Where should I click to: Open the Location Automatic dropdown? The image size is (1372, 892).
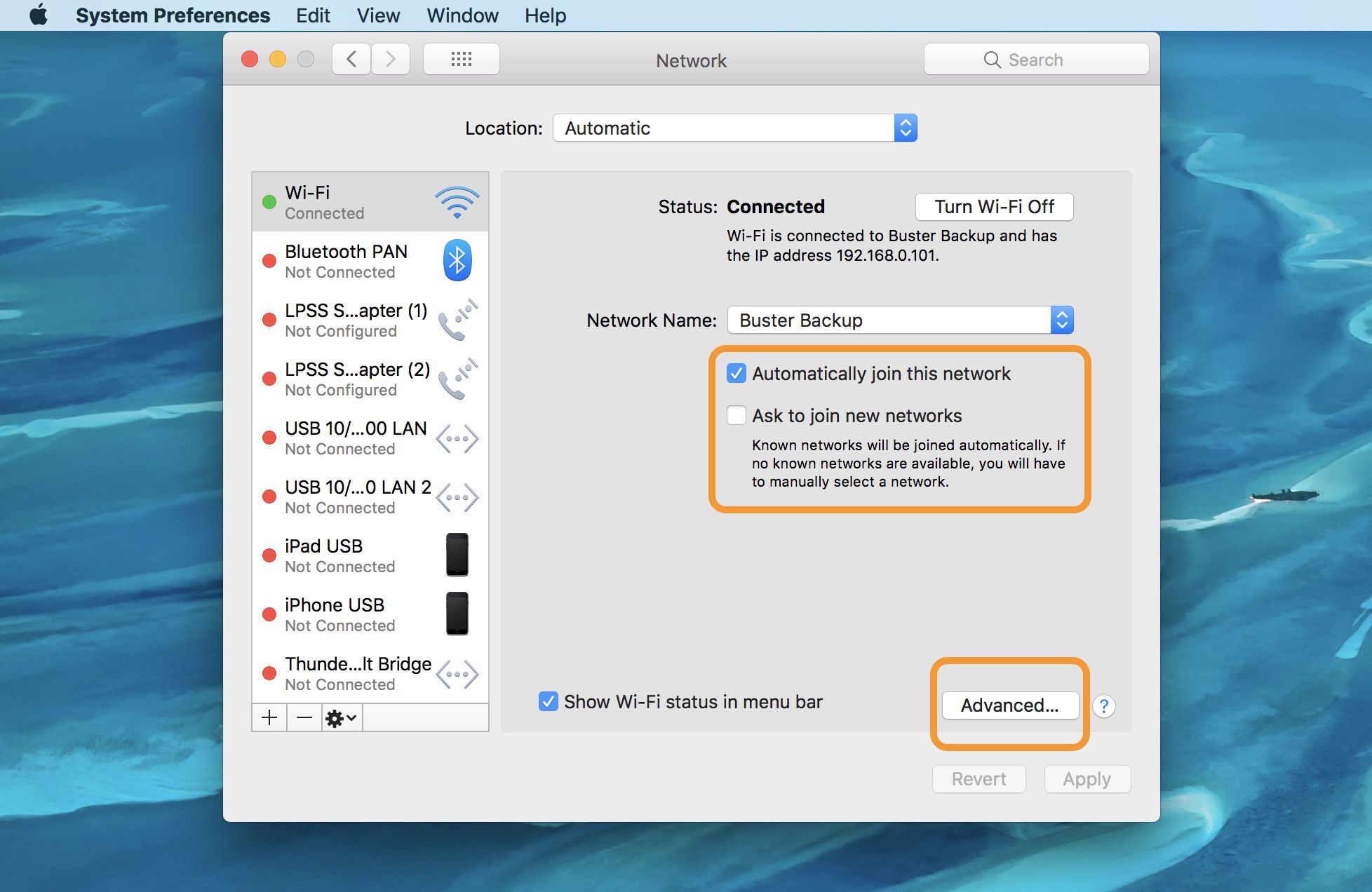tap(734, 128)
